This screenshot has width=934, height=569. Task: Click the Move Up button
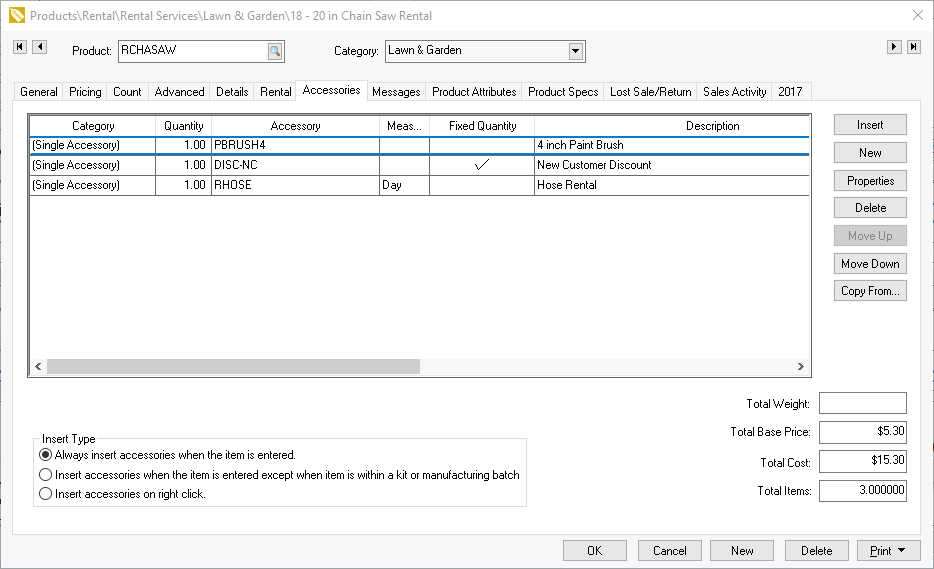(870, 236)
